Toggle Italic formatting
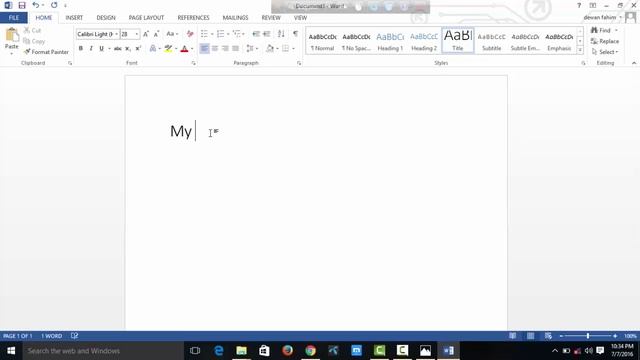640x360 pixels. tap(91, 49)
